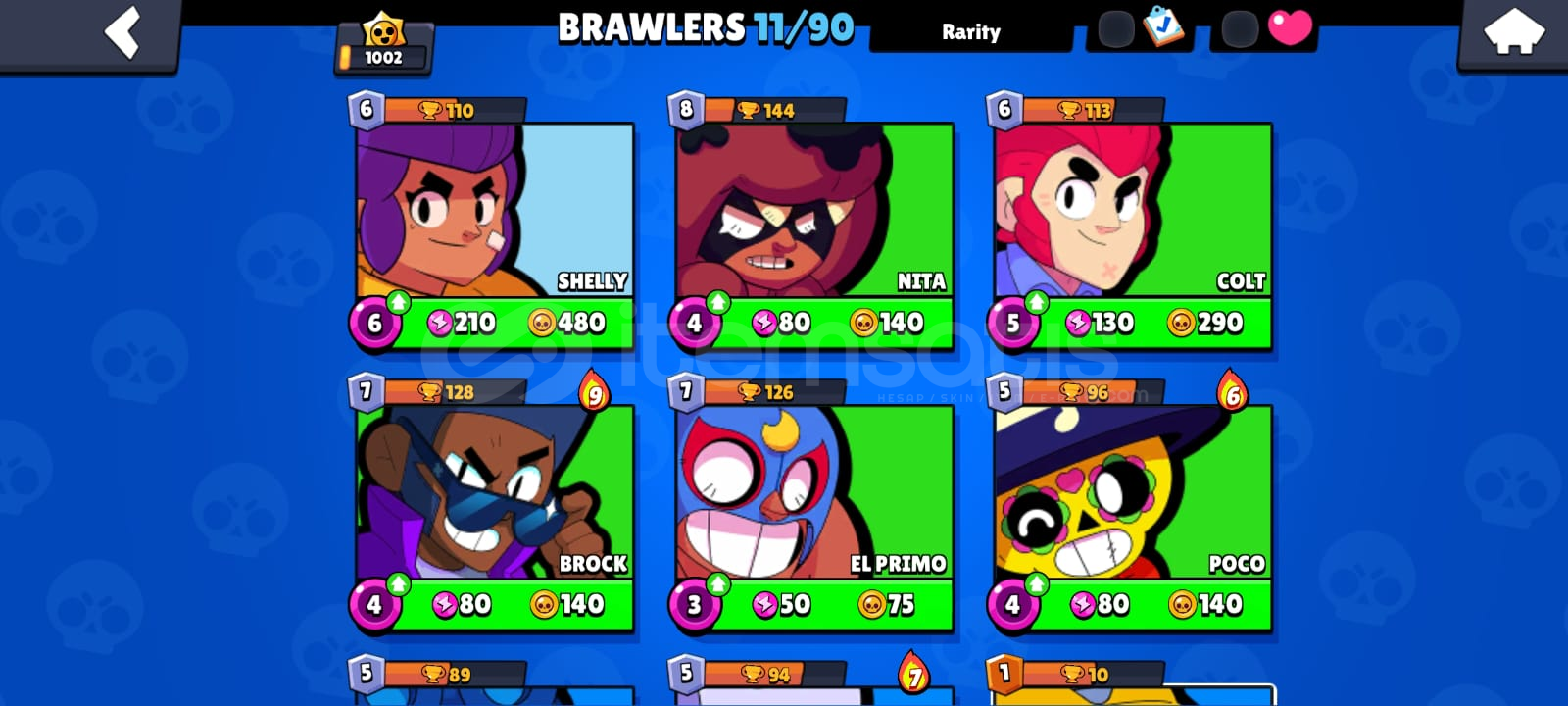Tap Brock's fire streak badge showing 9
1568x706 pixels.
point(594,391)
